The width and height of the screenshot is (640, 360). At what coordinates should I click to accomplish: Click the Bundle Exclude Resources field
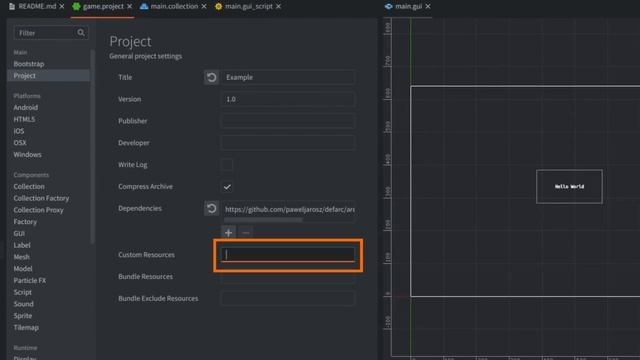288,299
